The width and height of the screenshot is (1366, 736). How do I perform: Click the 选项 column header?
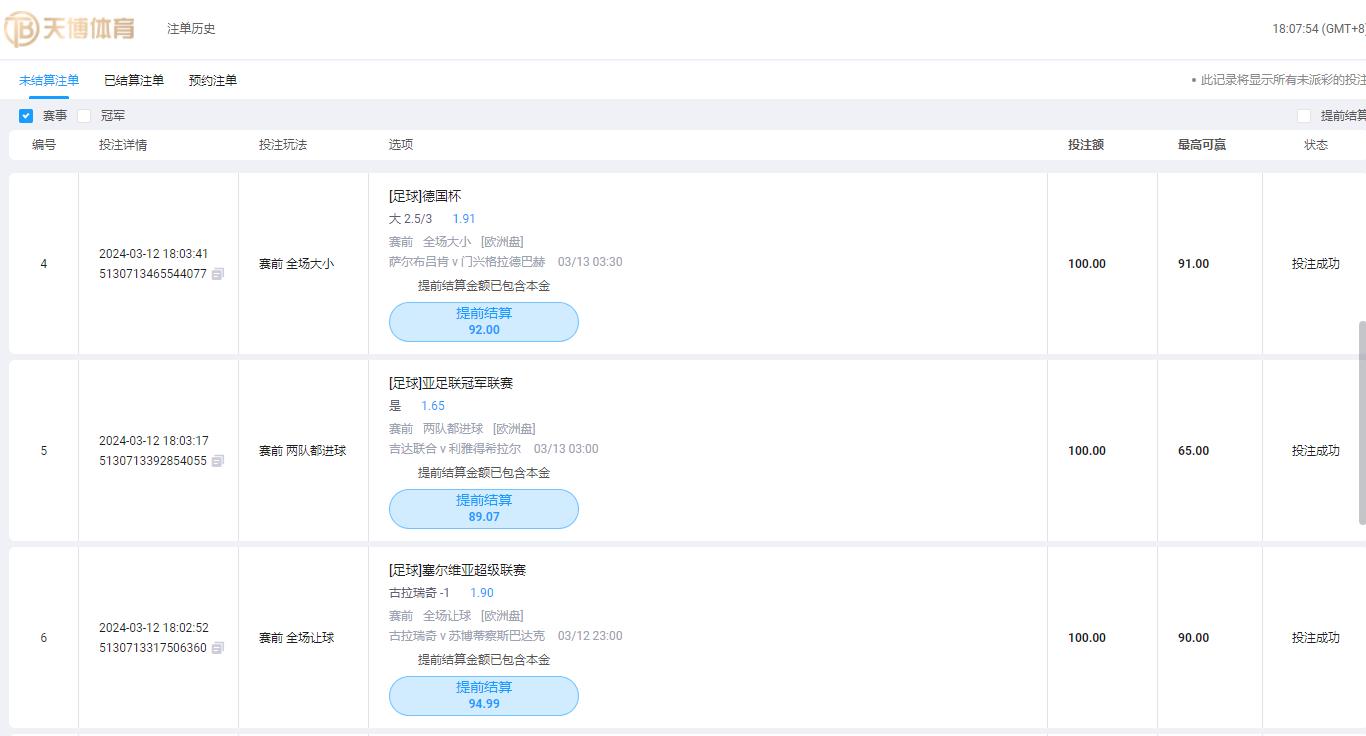(401, 145)
